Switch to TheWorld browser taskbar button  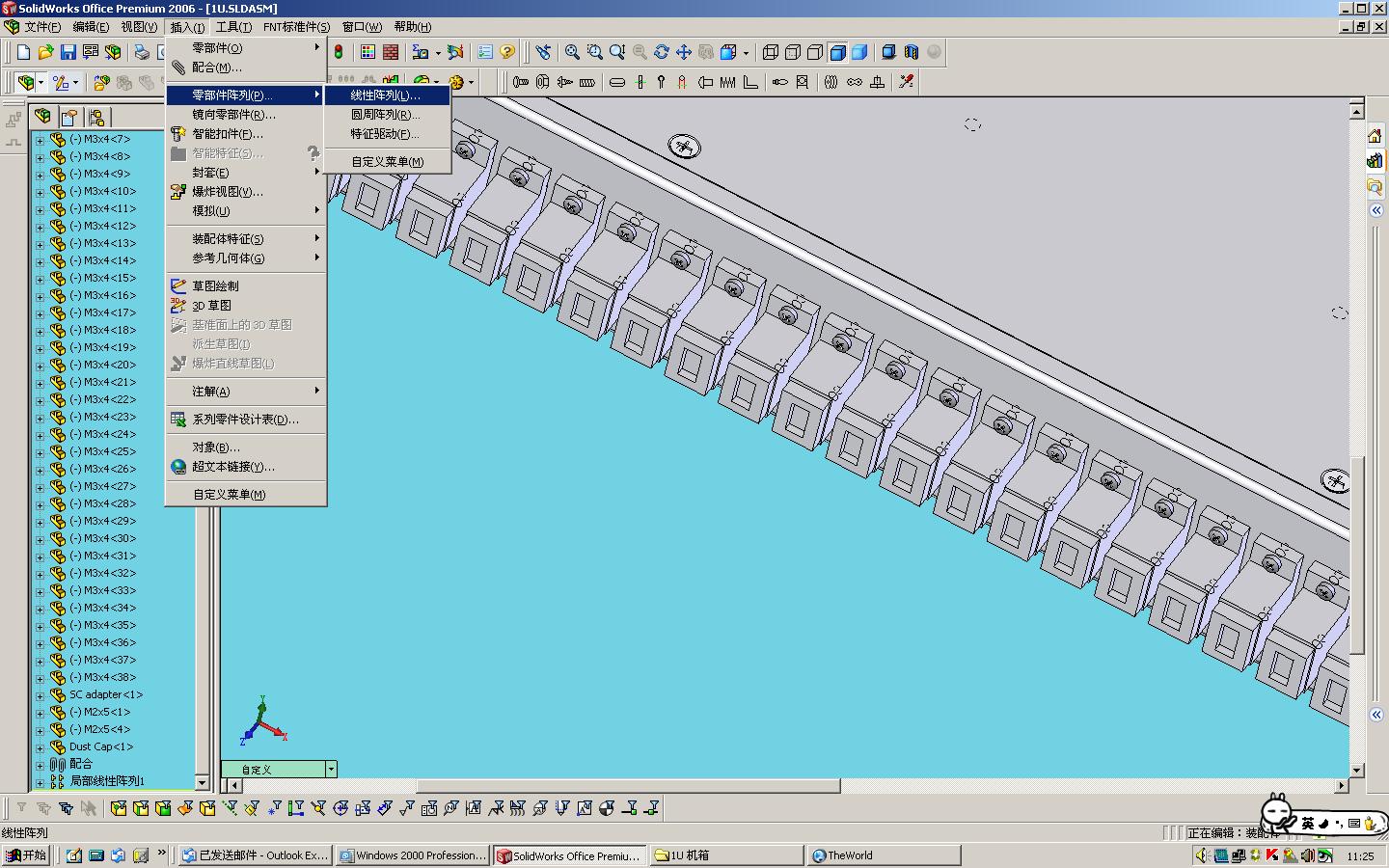point(885,855)
